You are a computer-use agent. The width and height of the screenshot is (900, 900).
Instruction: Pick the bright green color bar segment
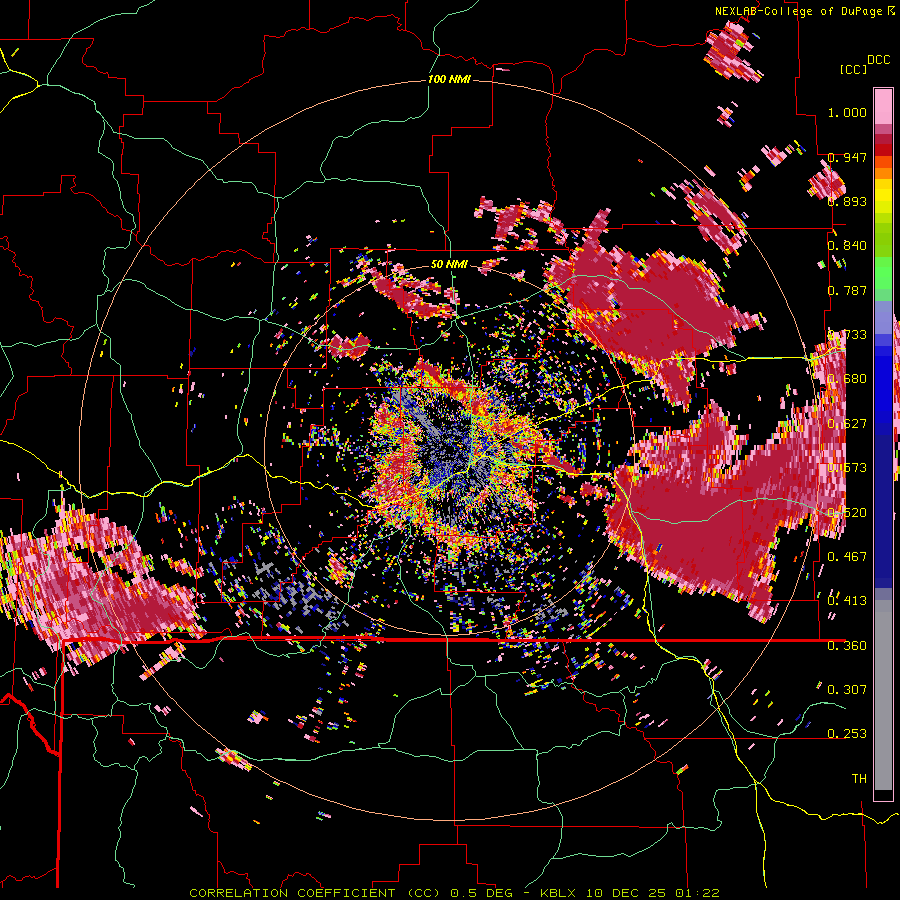point(883,273)
